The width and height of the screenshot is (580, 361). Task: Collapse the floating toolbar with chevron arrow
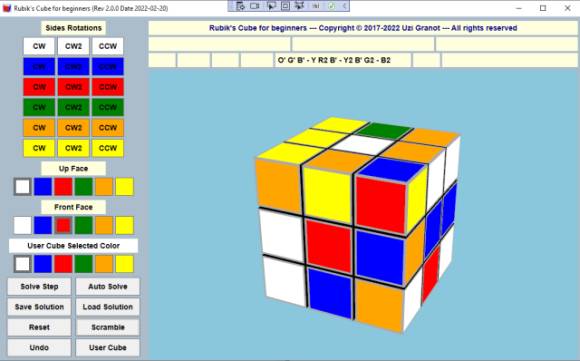click(x=344, y=6)
